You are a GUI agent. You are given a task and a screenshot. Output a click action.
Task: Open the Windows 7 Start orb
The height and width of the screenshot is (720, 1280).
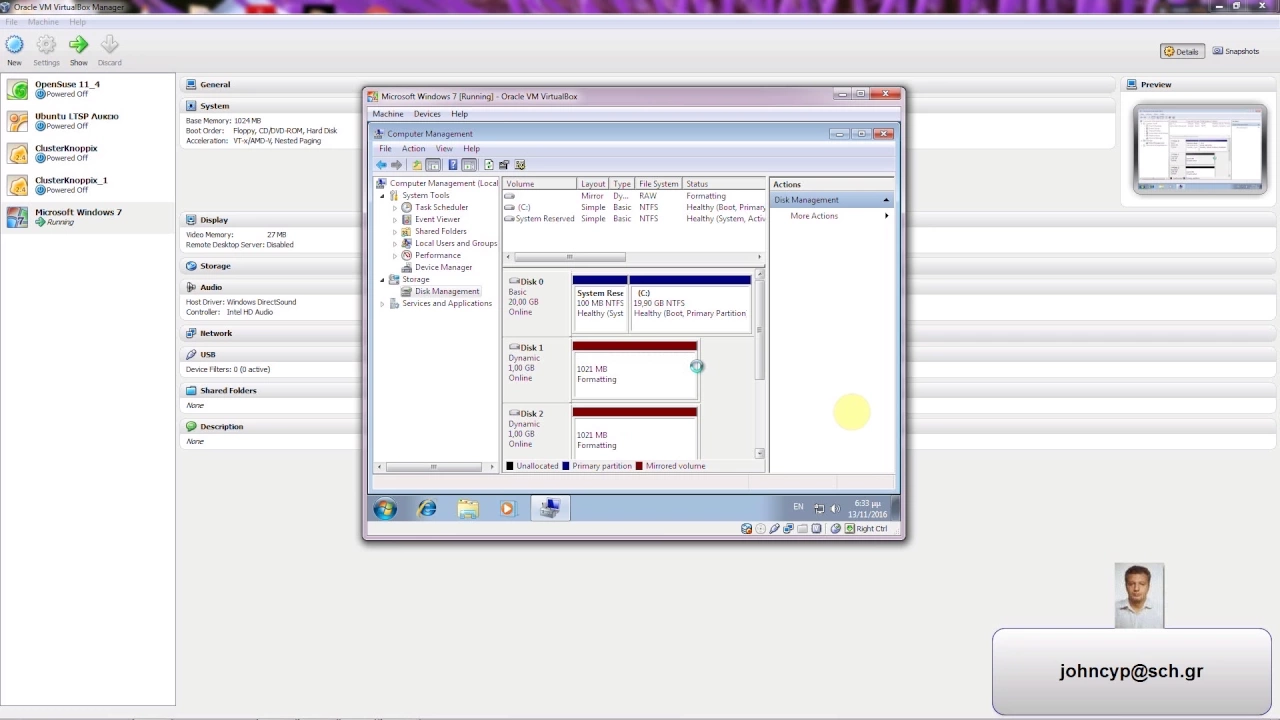pyautogui.click(x=385, y=509)
